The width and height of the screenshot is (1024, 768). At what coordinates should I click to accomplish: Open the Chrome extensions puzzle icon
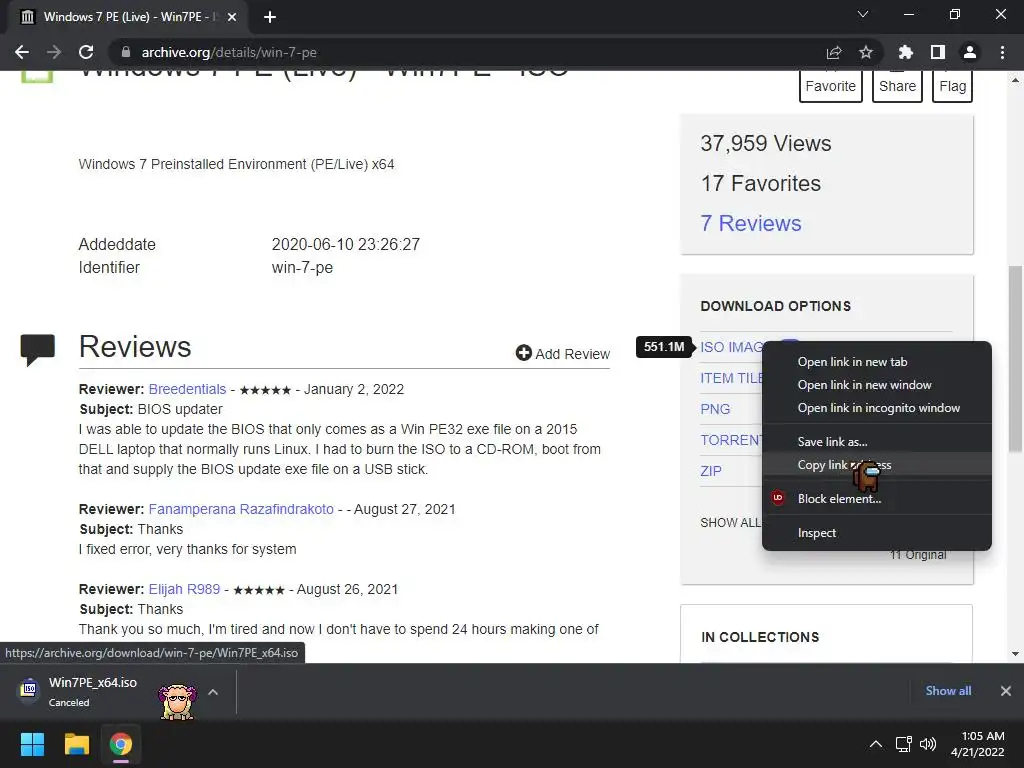click(x=905, y=52)
